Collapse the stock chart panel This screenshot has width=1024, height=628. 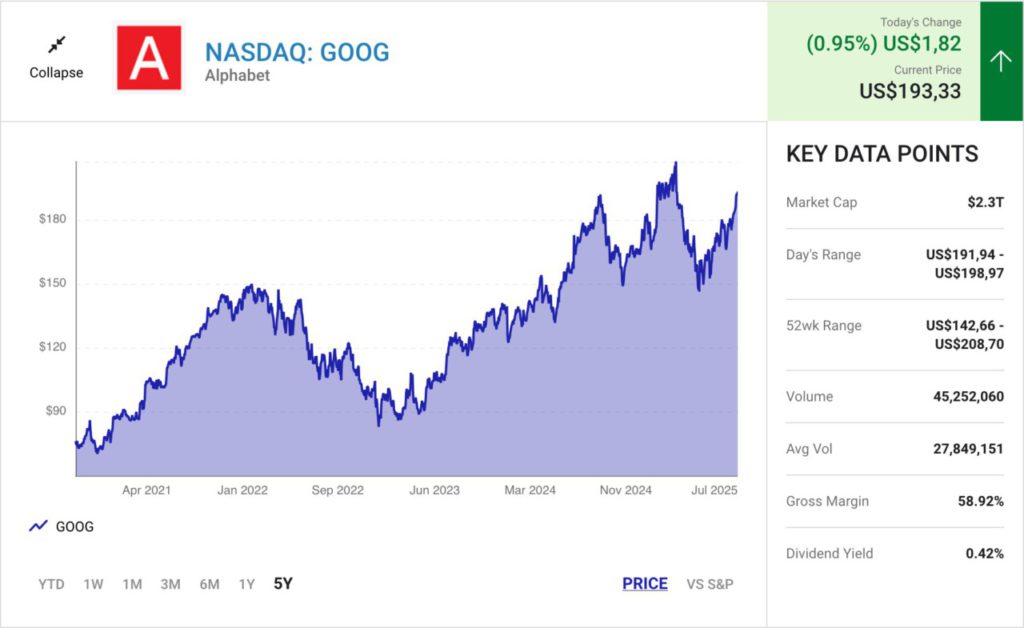56,72
